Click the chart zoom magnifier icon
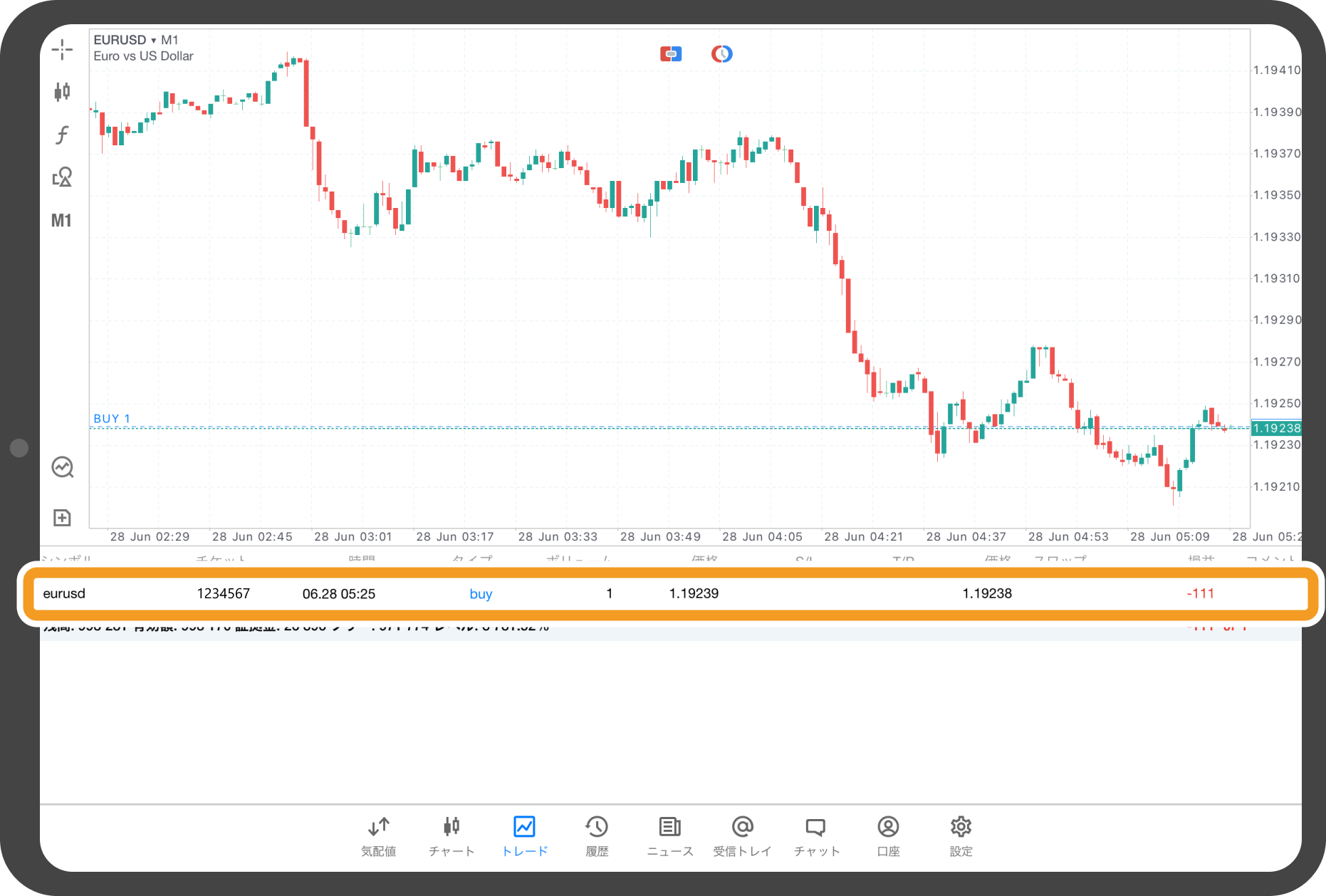Screen dimensions: 1326x896 pos(63,467)
